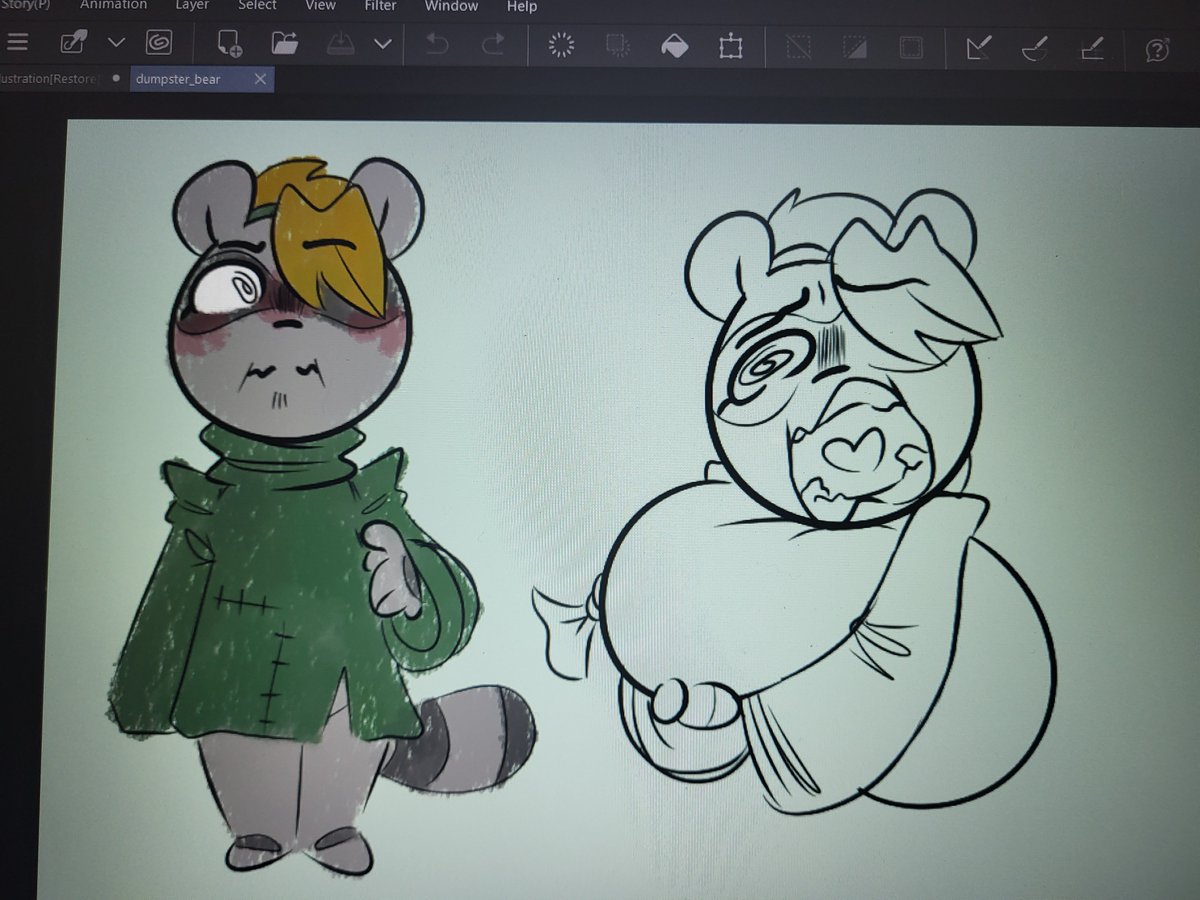Open the Help menu

(522, 6)
